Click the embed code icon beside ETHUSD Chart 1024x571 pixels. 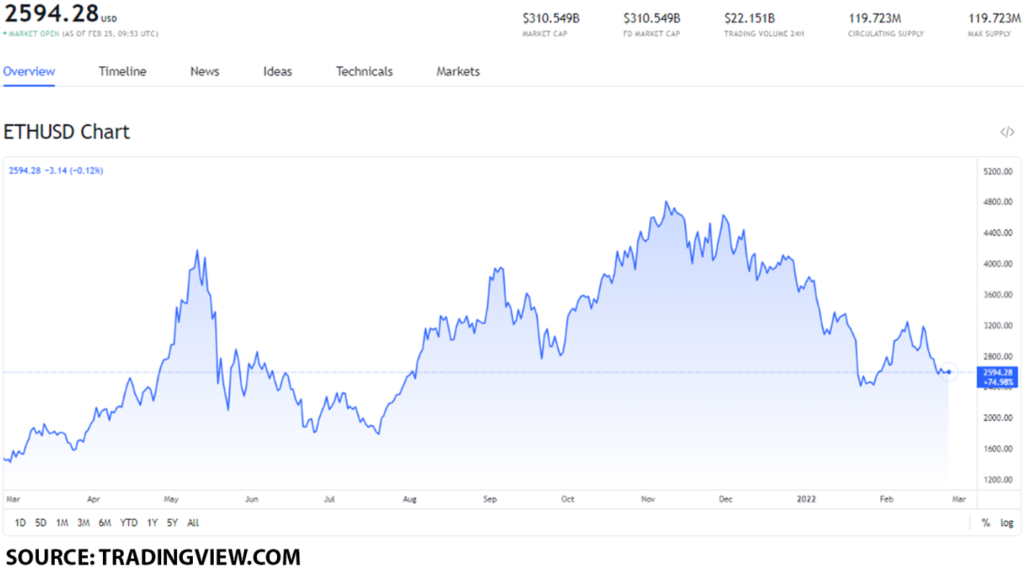[1007, 132]
